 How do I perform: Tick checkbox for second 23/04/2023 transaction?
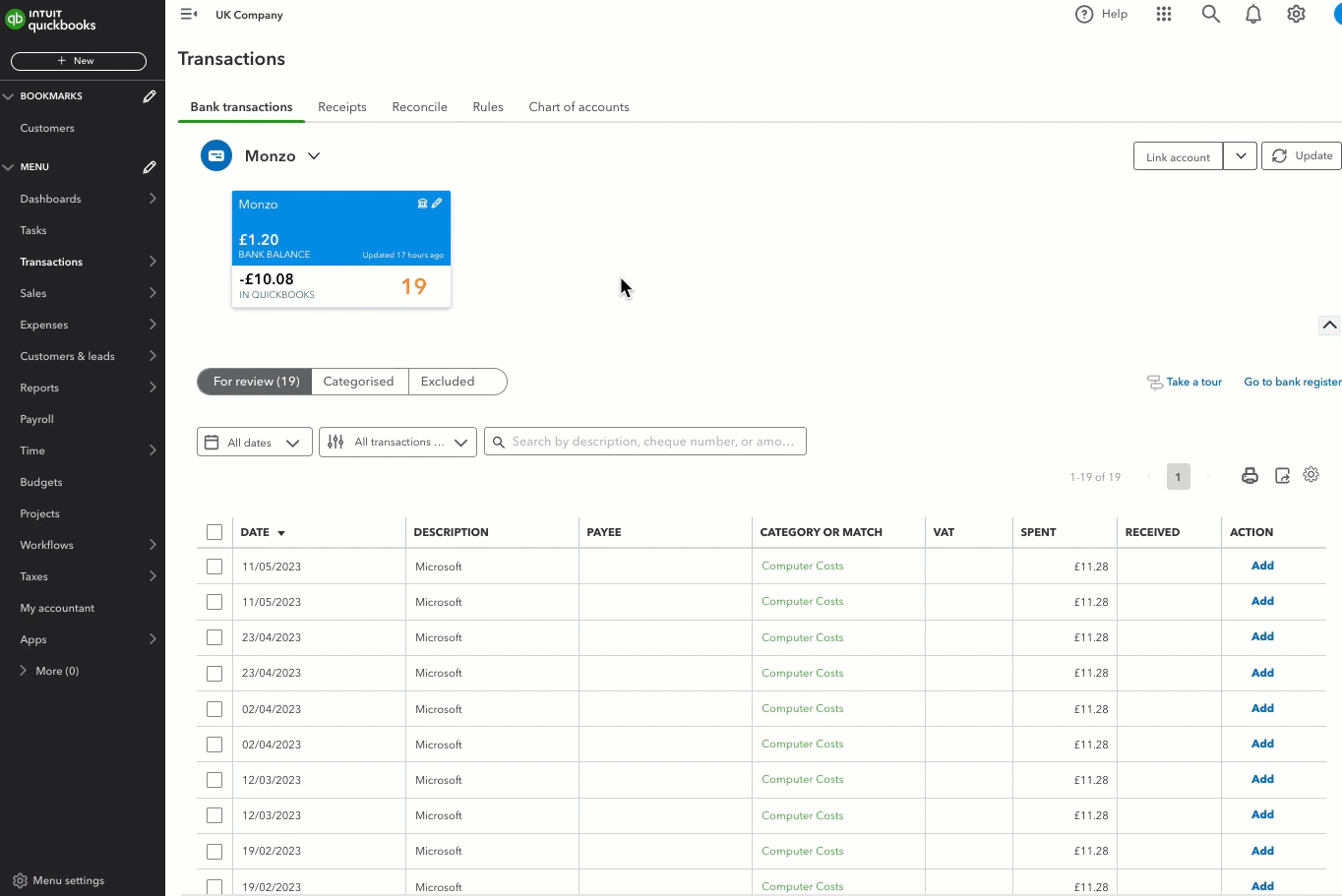[214, 674]
